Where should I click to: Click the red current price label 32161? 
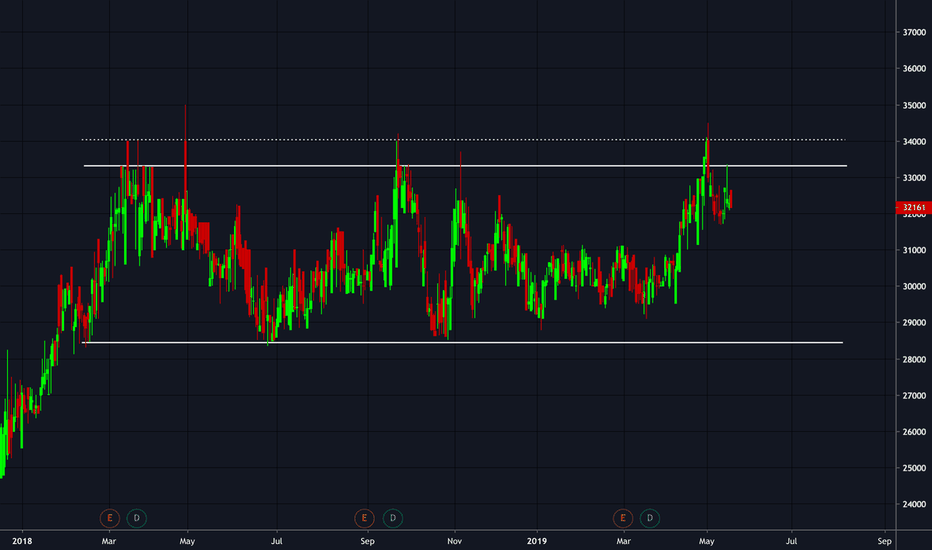point(913,207)
